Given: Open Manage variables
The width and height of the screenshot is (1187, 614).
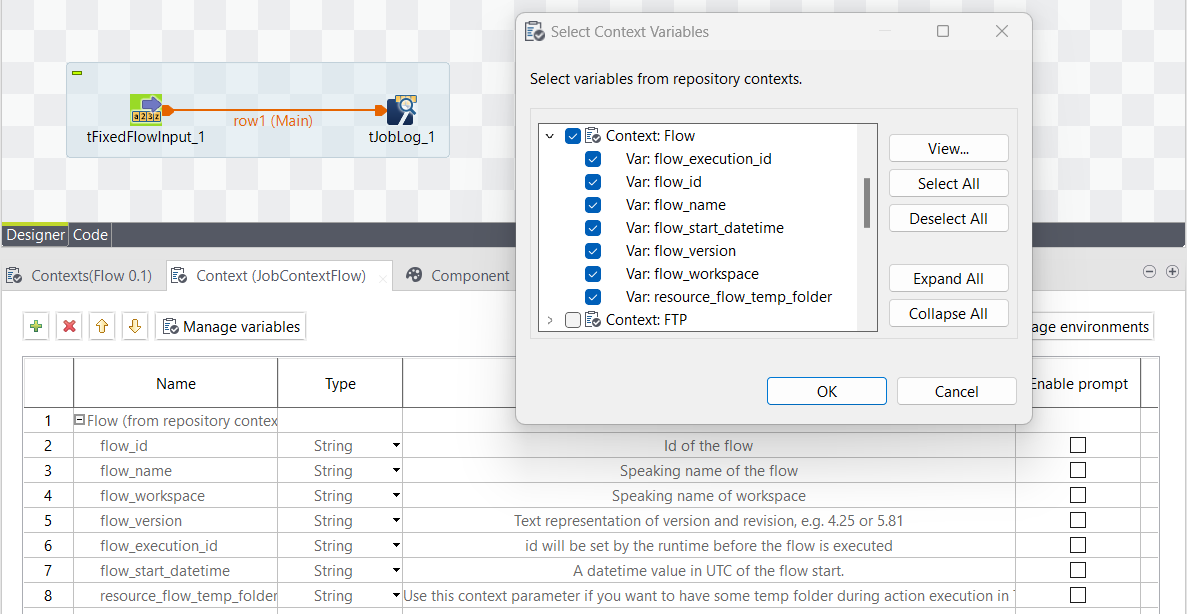Looking at the screenshot, I should (229, 326).
